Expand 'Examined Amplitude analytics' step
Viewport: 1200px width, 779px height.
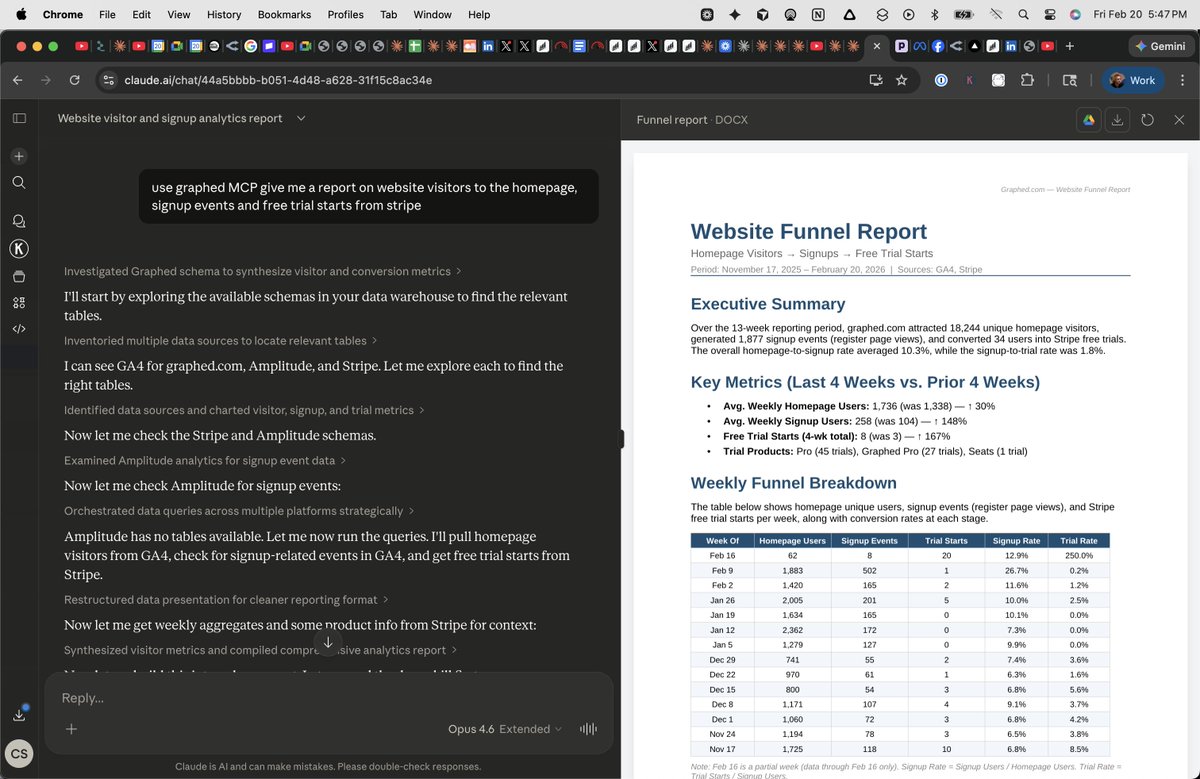coord(205,461)
